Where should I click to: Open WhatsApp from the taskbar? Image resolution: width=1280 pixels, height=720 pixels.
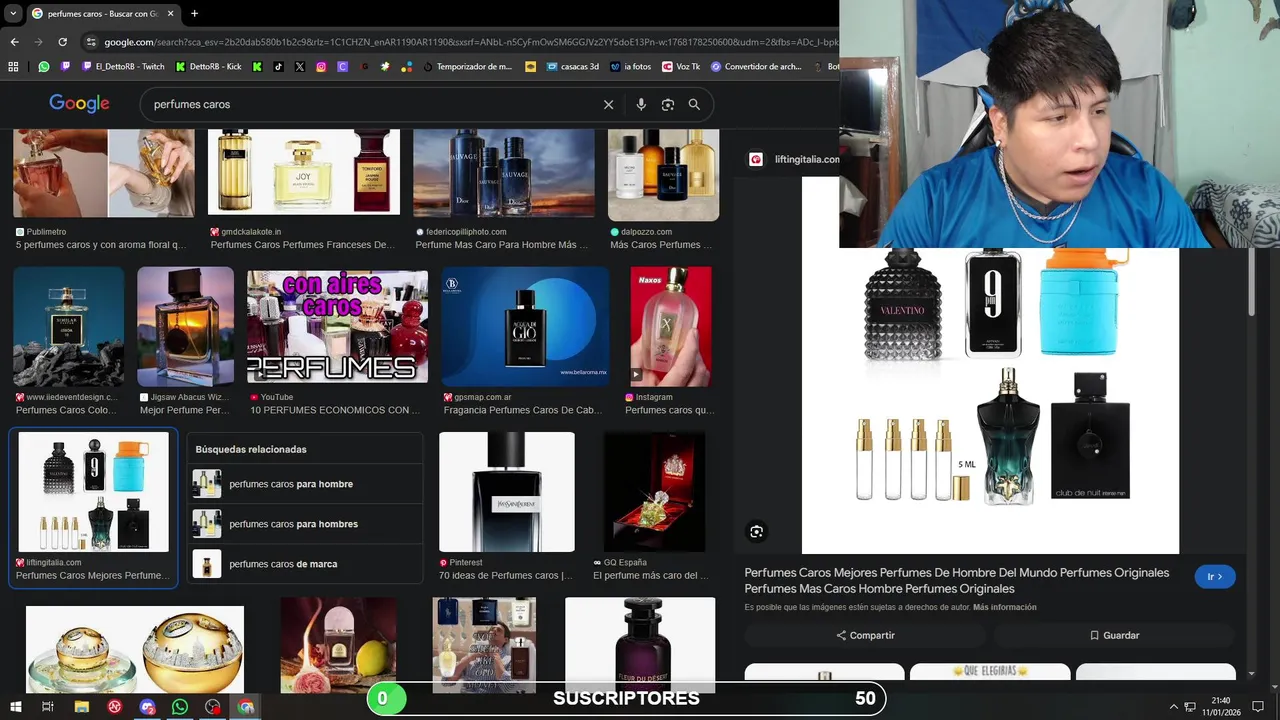(180, 707)
